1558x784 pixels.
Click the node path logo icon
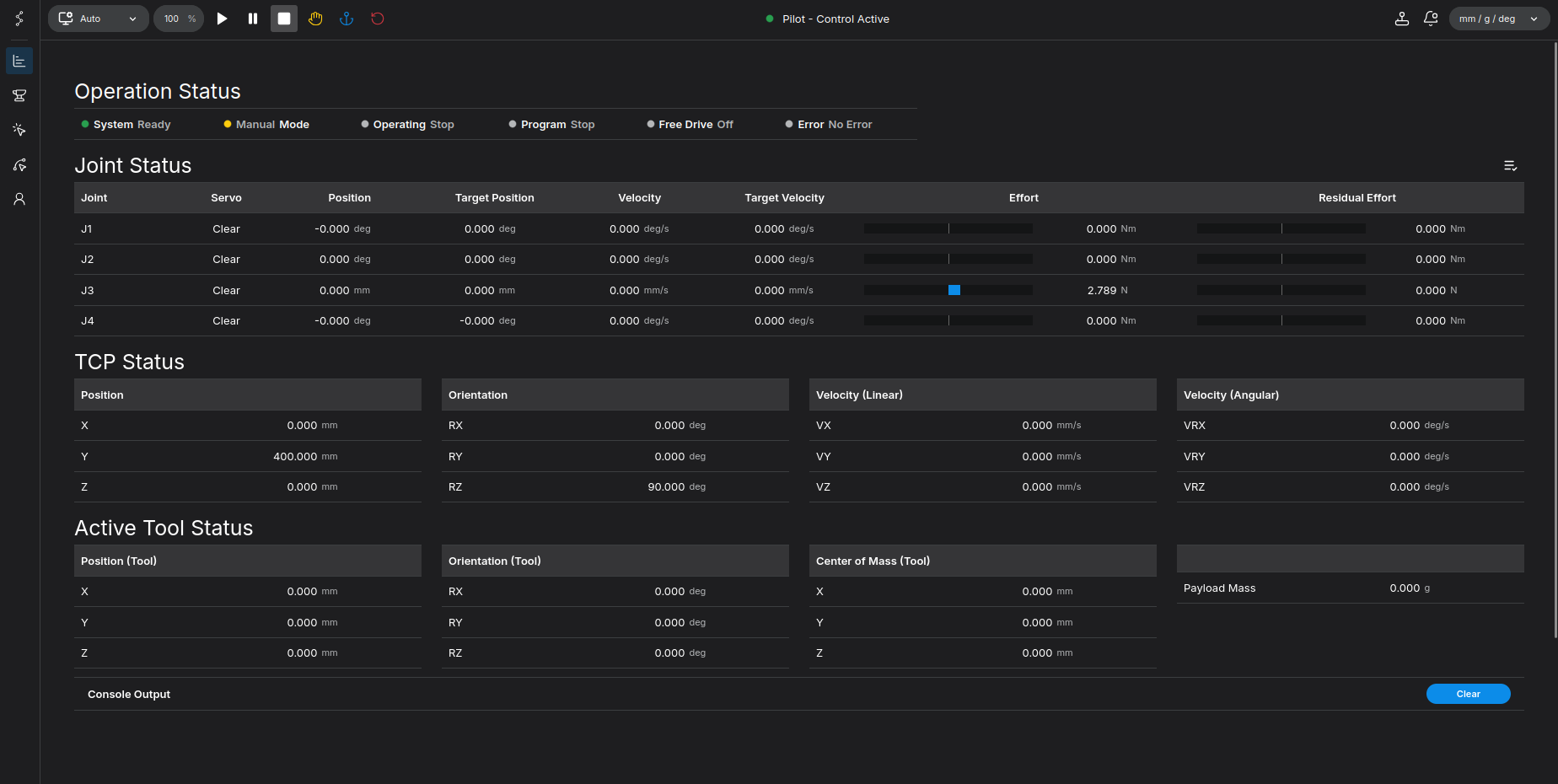pyautogui.click(x=19, y=19)
